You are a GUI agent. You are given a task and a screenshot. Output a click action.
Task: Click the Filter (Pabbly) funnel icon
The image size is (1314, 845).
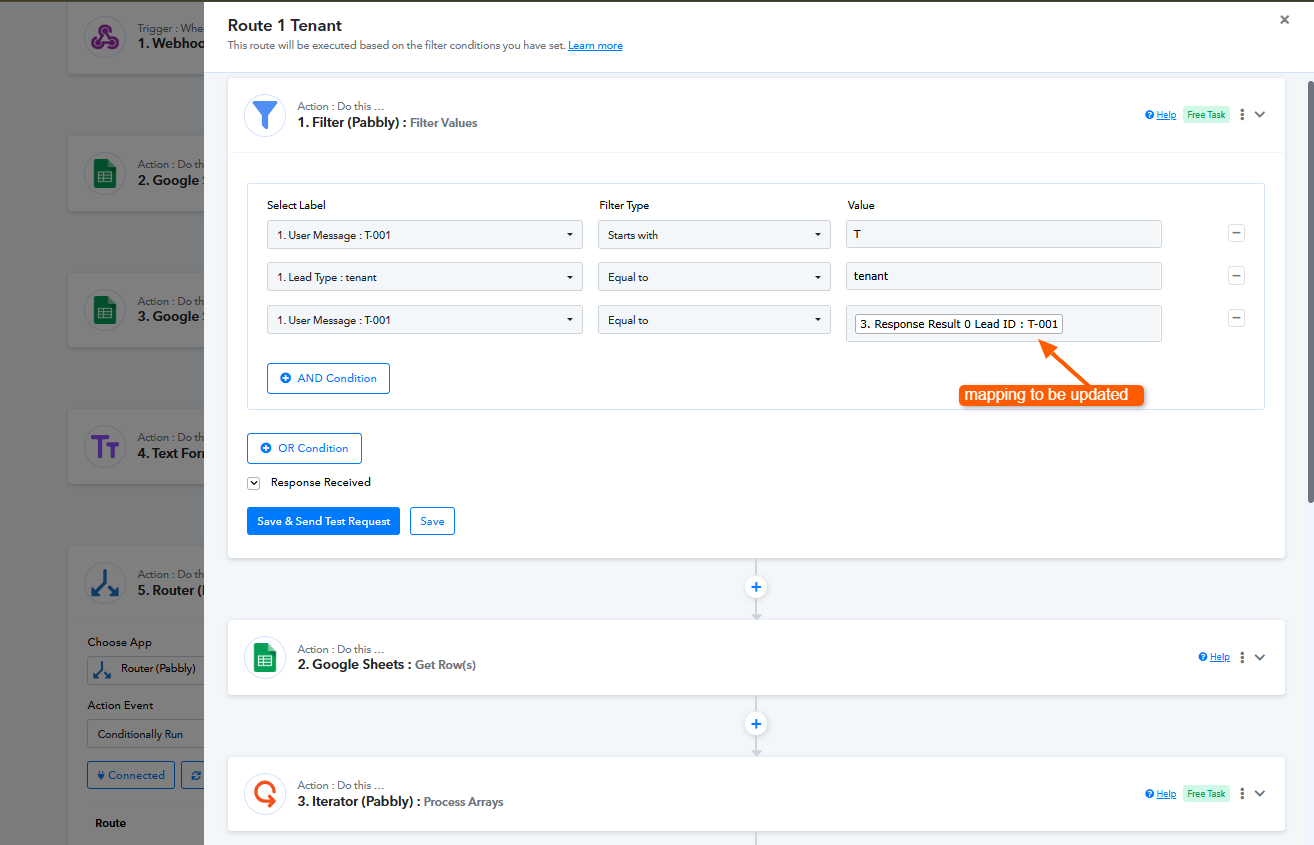(265, 115)
